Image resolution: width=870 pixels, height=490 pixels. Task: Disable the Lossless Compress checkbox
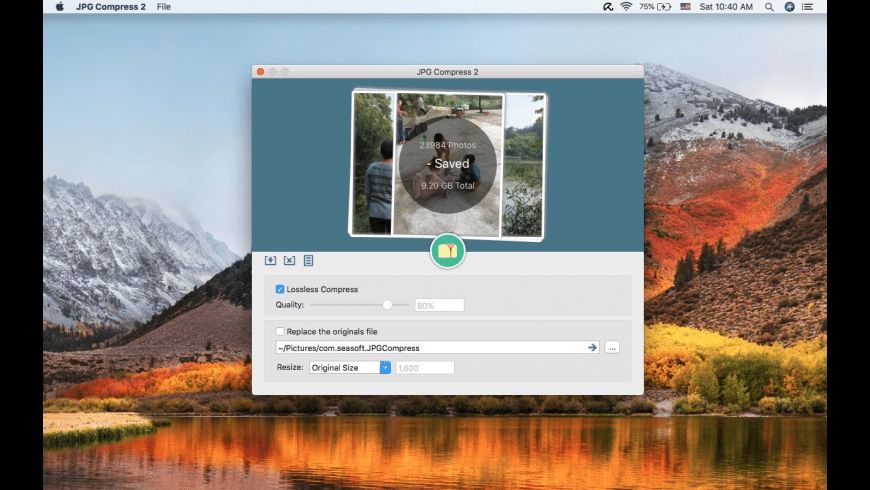(x=280, y=289)
